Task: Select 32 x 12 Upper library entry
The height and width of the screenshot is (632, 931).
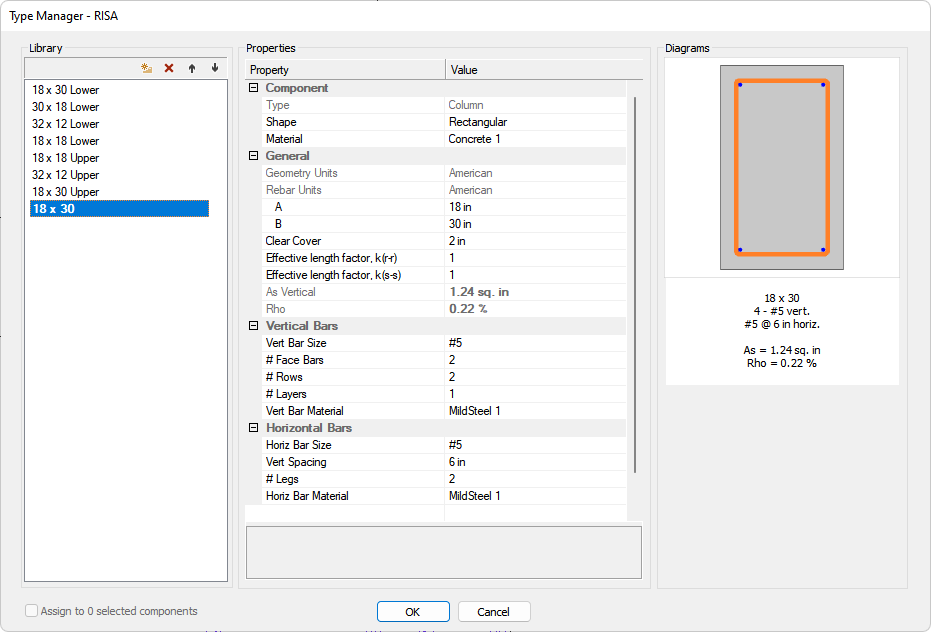Action: 66,175
